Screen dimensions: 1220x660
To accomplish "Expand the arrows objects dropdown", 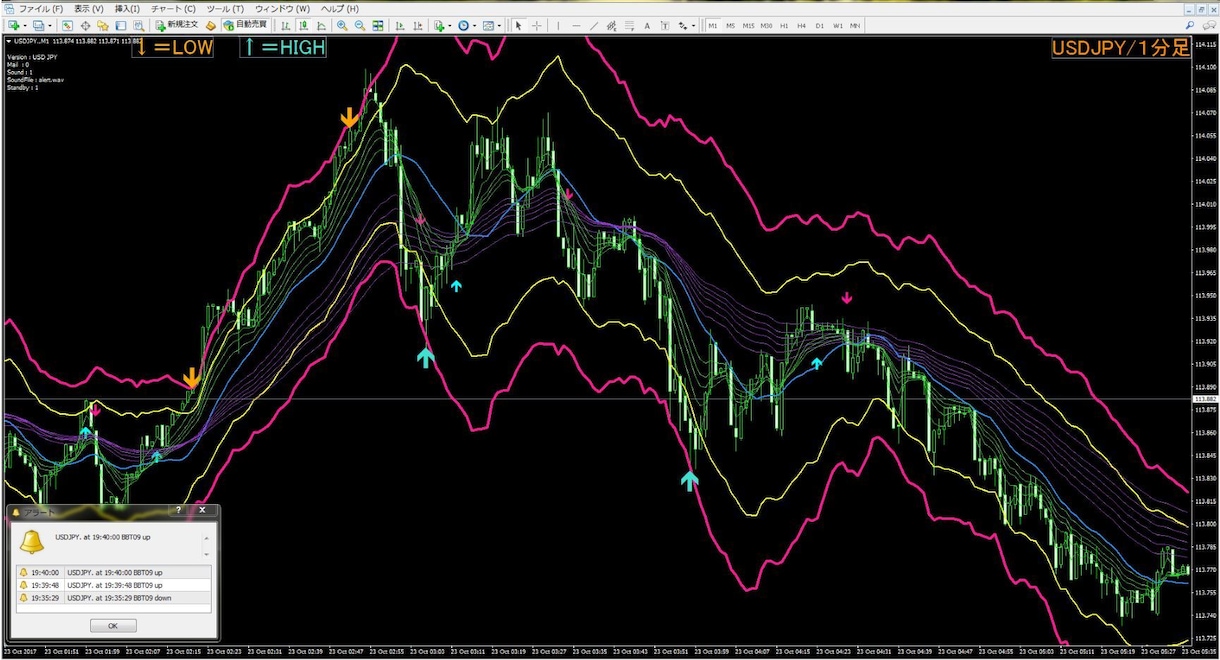I will (x=694, y=25).
